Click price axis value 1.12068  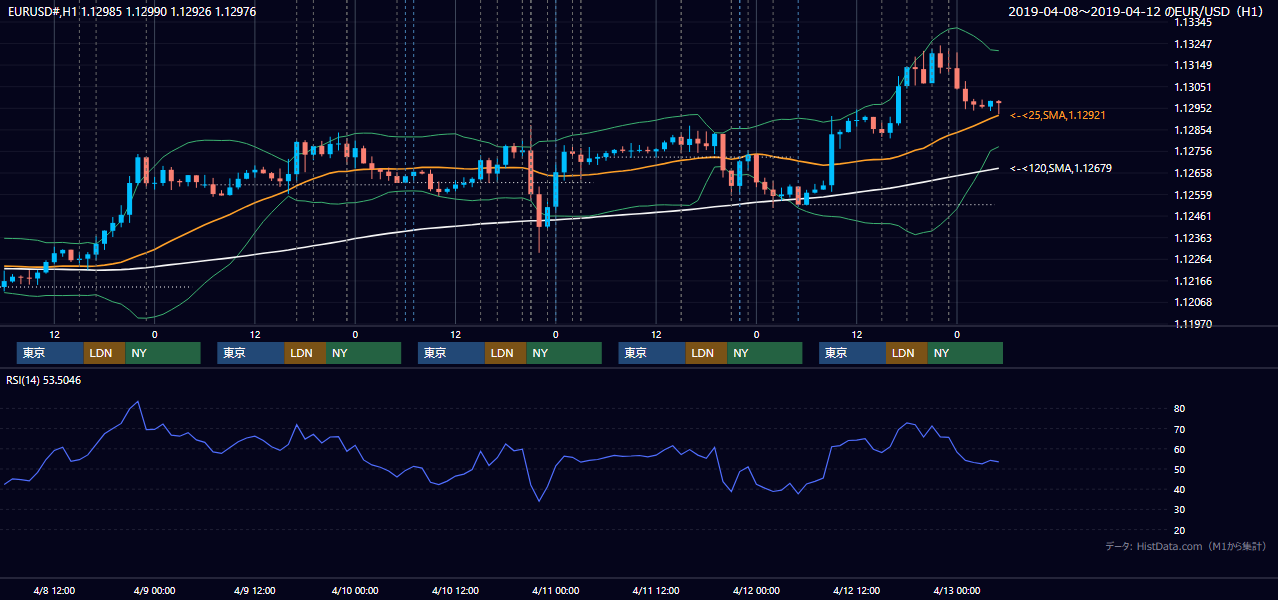[x=1193, y=302]
